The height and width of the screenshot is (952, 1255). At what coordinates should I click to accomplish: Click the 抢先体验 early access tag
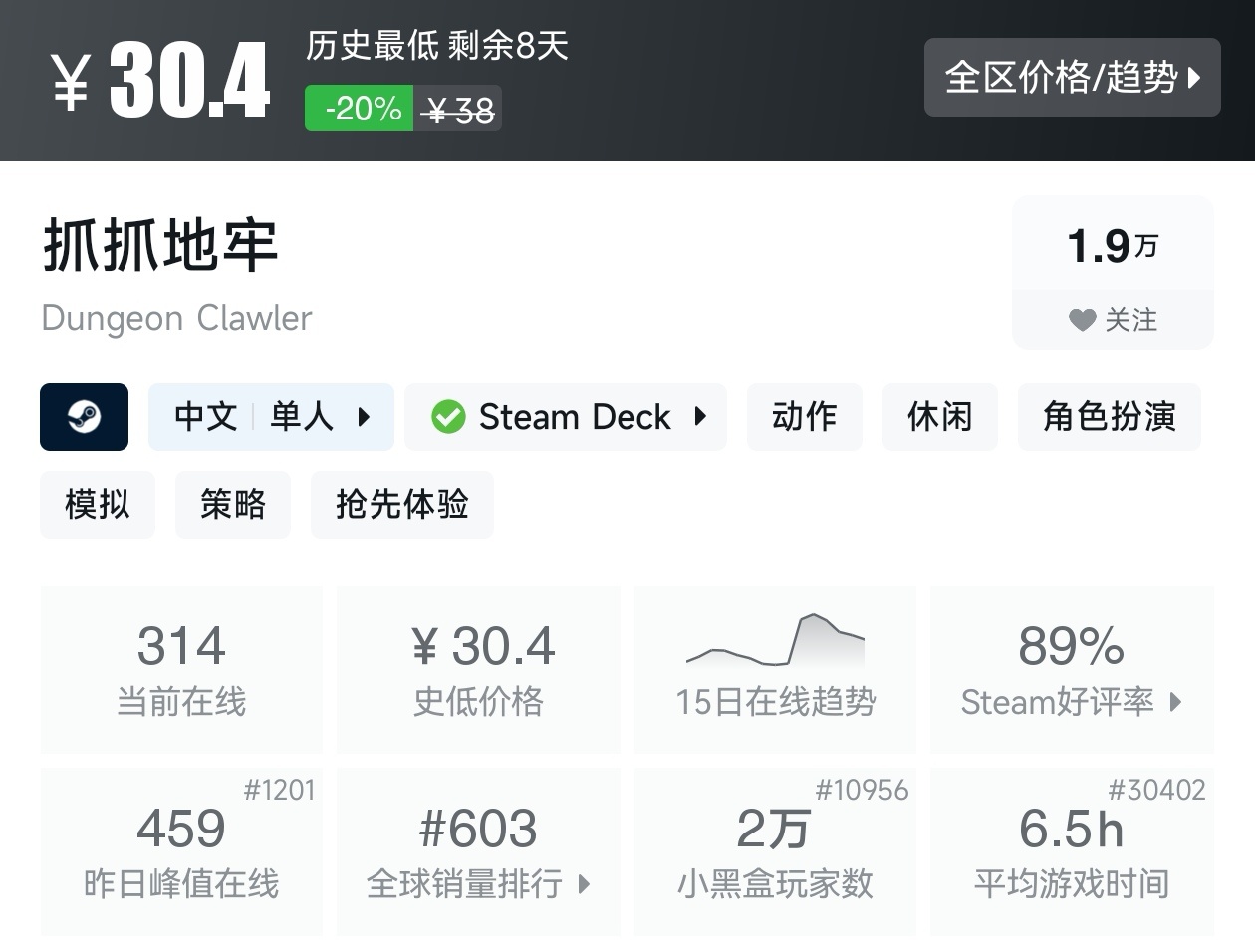(x=401, y=505)
